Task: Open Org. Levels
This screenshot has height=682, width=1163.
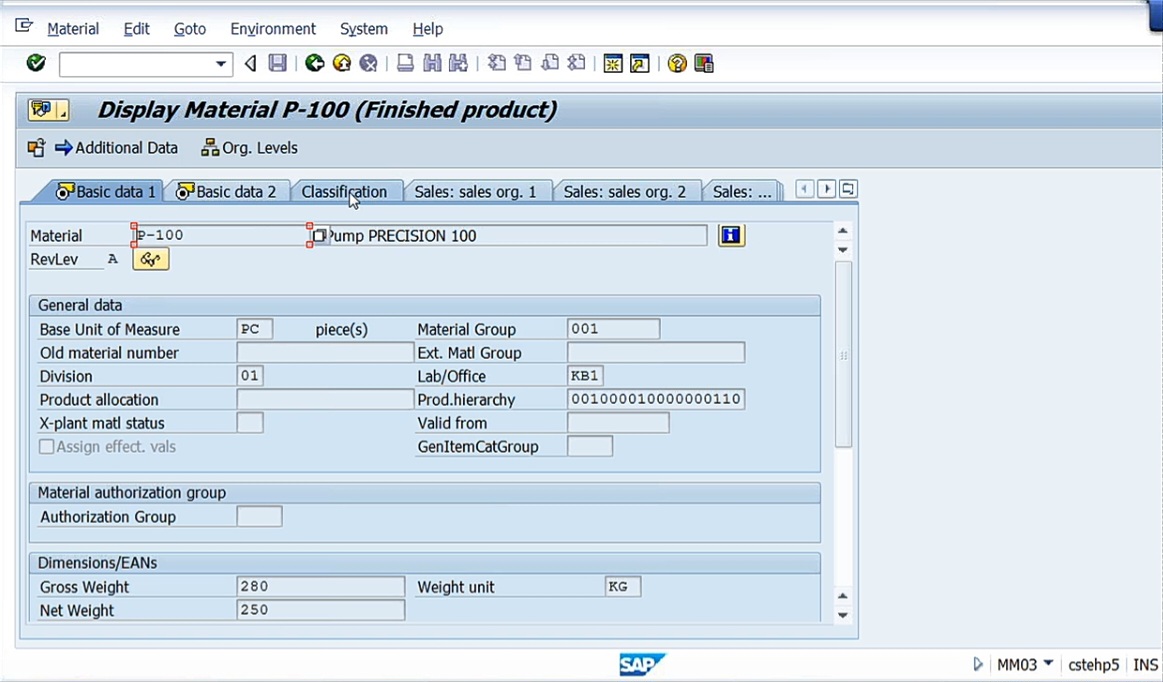Action: 249,148
